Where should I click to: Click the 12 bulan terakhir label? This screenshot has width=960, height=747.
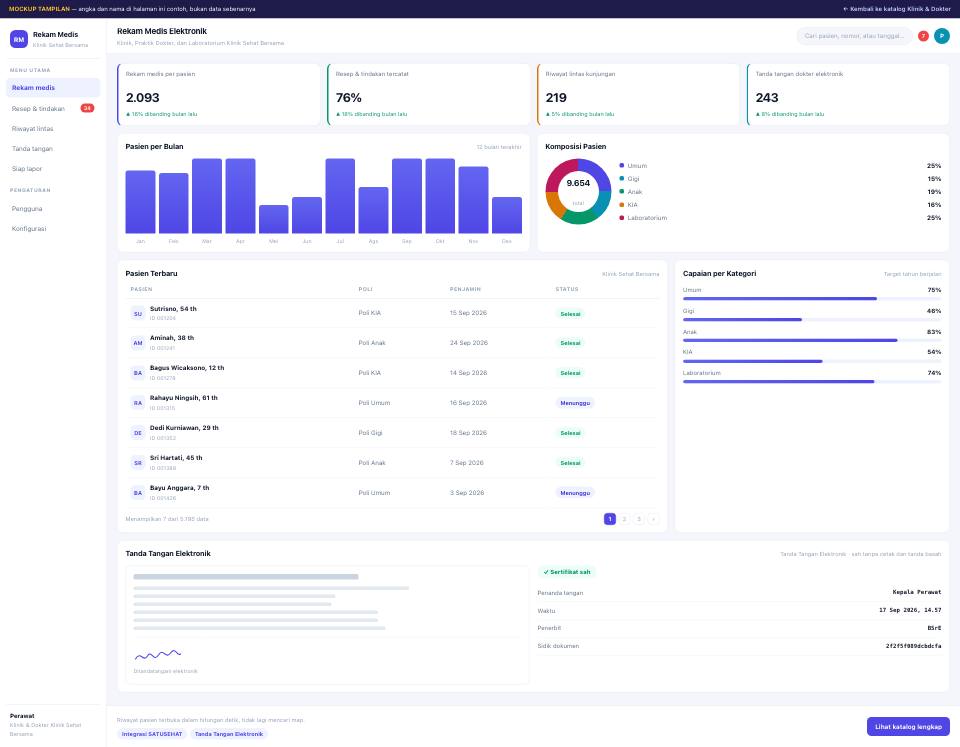(x=499, y=147)
